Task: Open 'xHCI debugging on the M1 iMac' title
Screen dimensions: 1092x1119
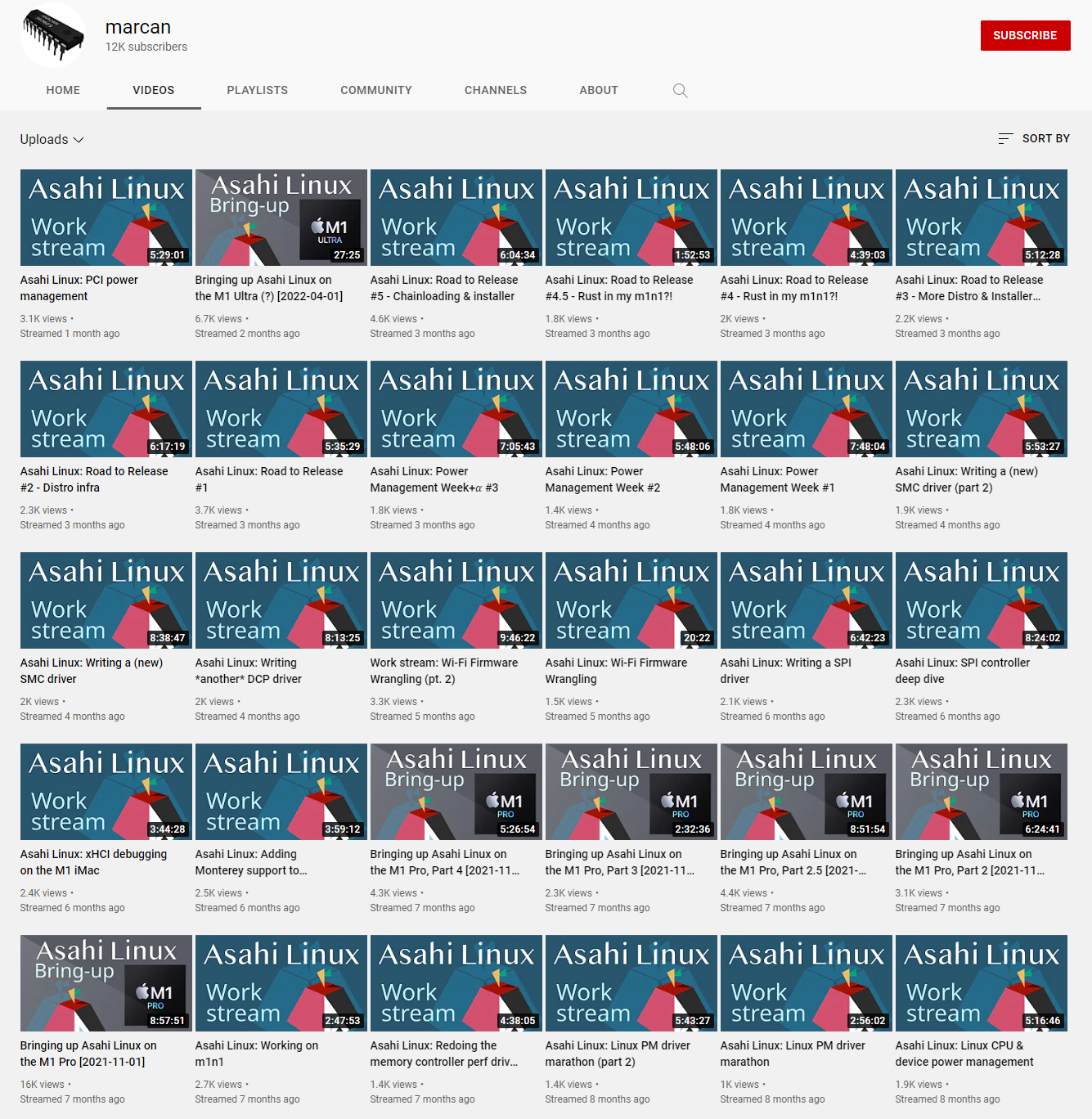Action: click(94, 862)
